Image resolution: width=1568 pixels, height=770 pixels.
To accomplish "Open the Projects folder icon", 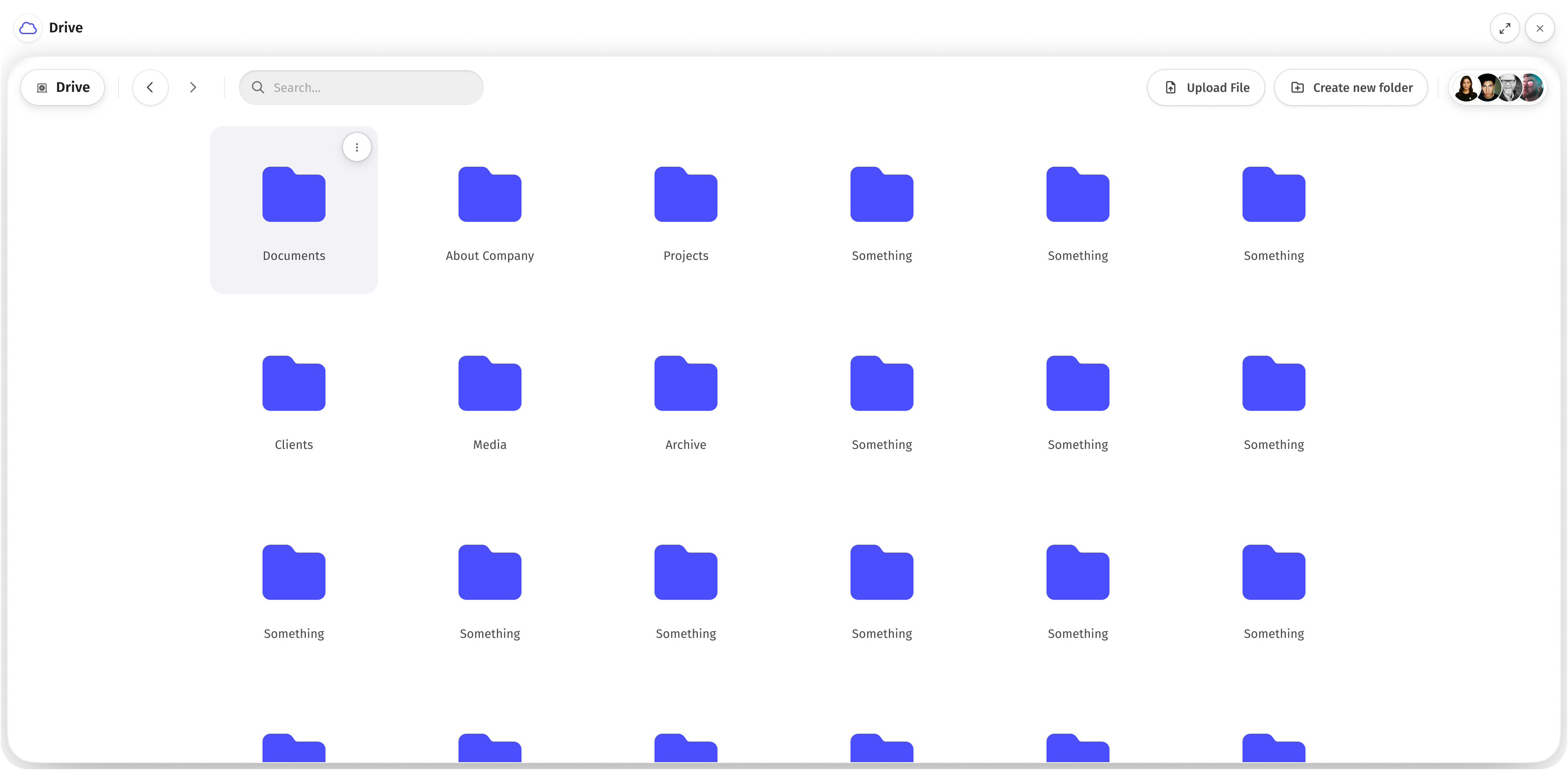I will point(686,195).
